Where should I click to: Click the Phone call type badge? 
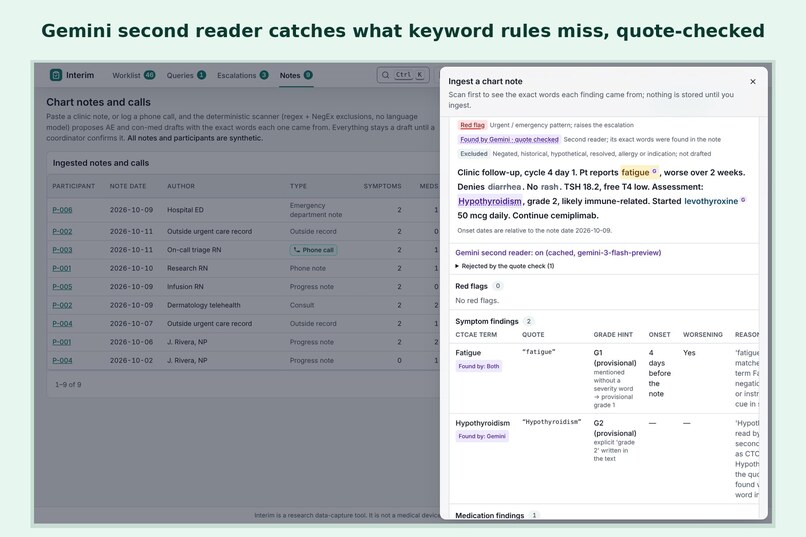tap(314, 250)
